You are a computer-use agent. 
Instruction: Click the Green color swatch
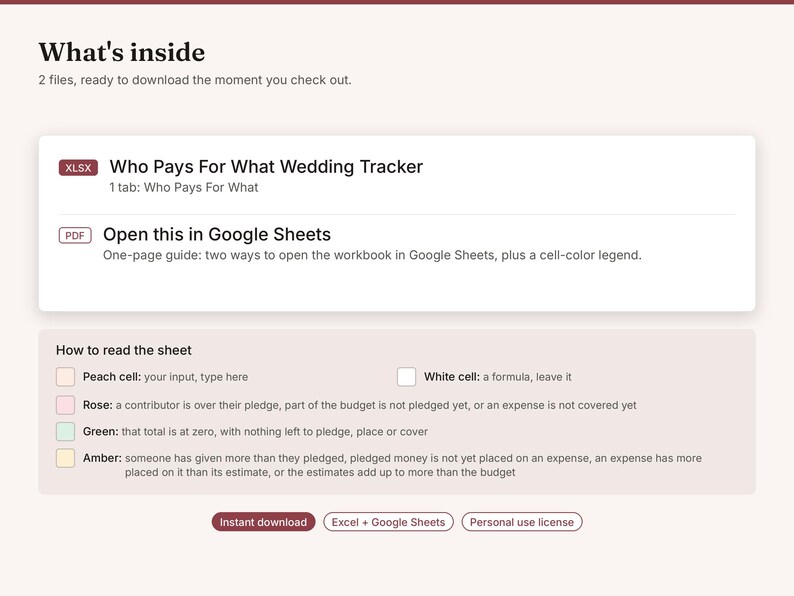click(65, 431)
